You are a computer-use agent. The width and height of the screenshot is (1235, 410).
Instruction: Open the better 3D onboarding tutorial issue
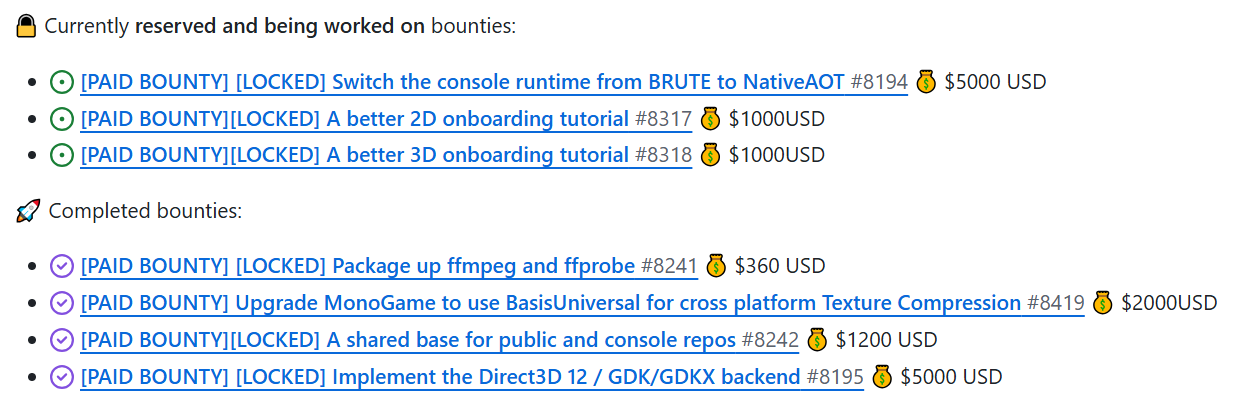point(355,155)
